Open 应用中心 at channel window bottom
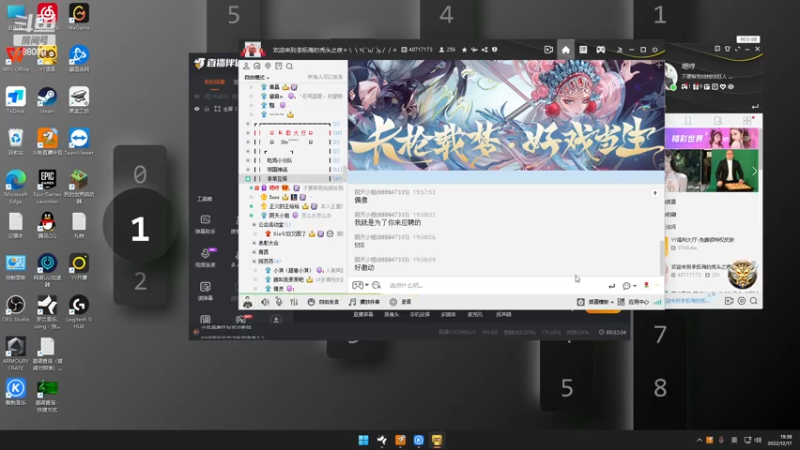The width and height of the screenshot is (800, 450). tap(633, 302)
